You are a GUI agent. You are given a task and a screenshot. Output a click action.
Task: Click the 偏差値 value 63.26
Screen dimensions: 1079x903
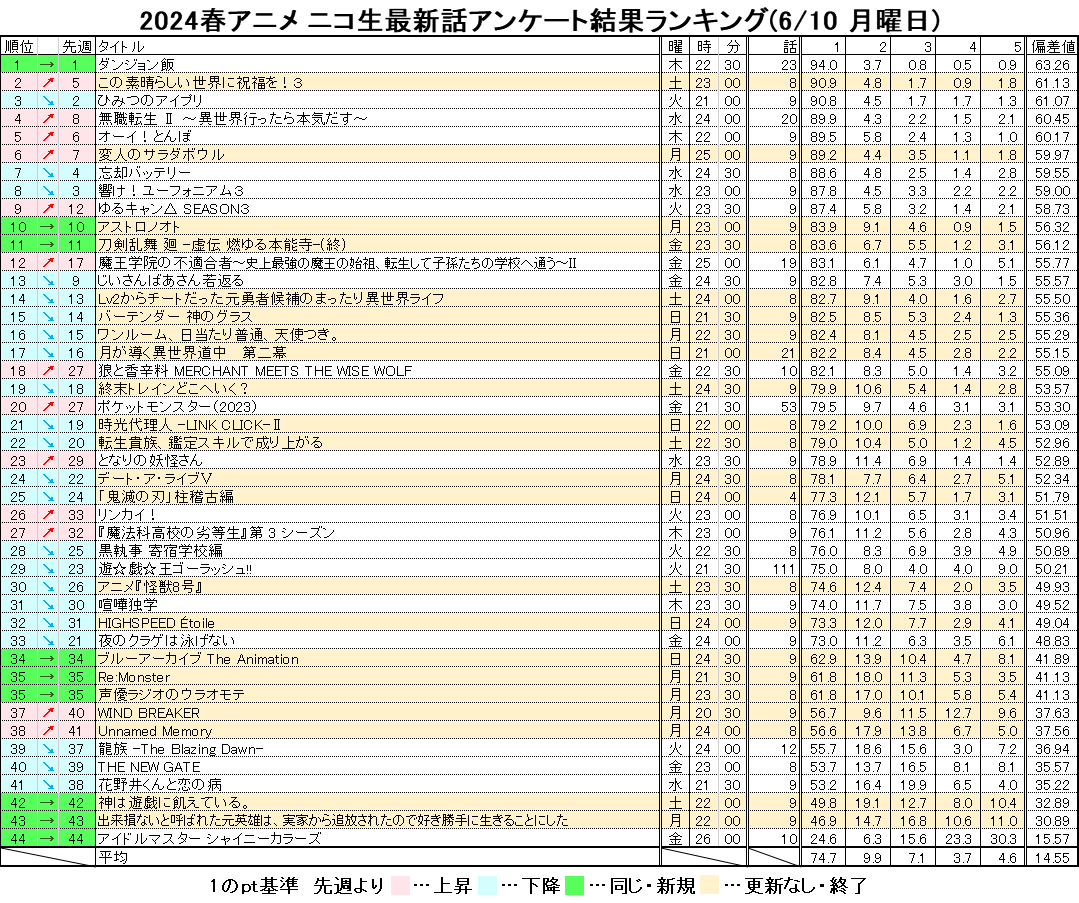(1053, 65)
